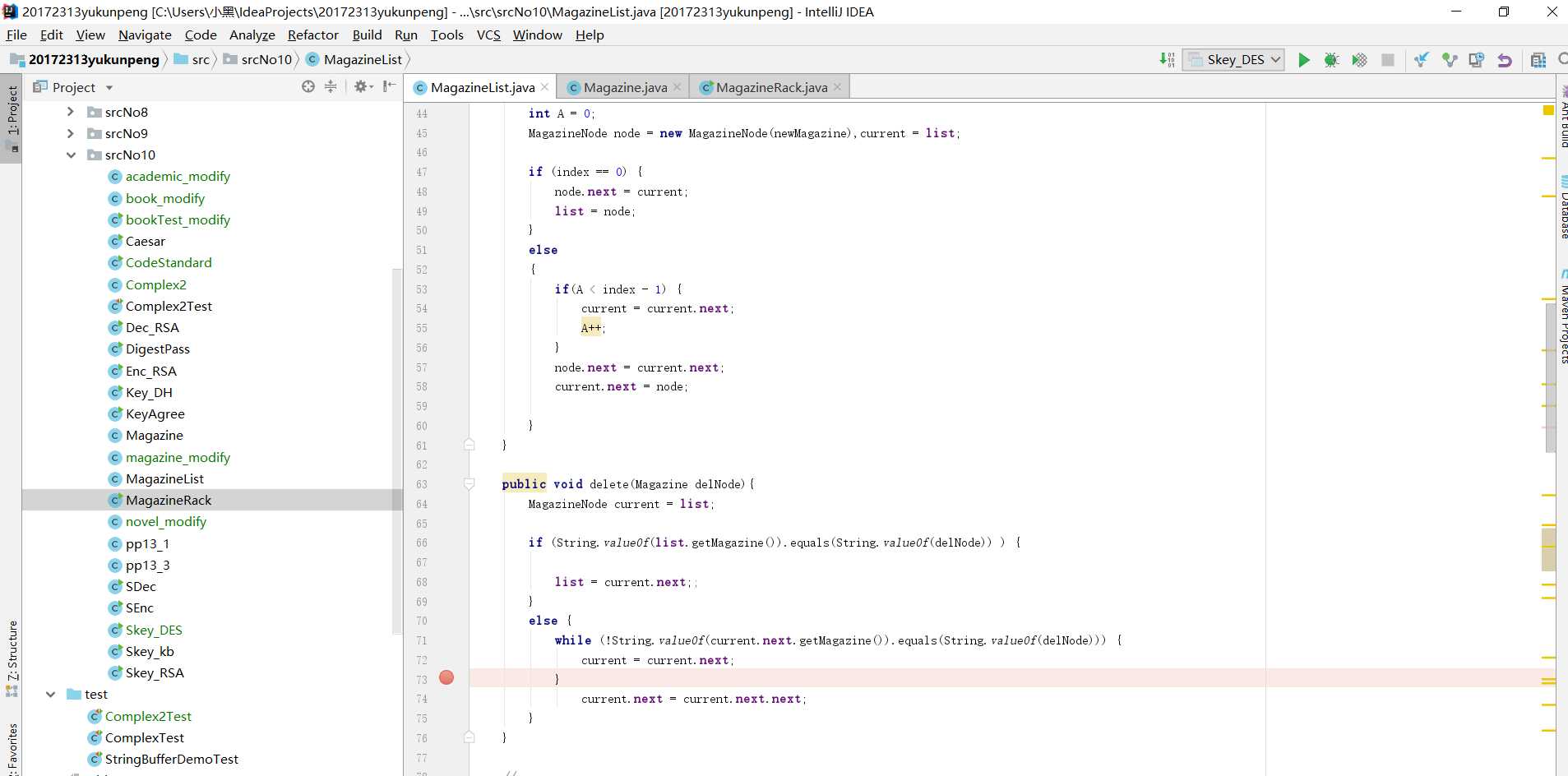1568x776 pixels.
Task: Commit changes VCS icon
Action: [x=1449, y=60]
